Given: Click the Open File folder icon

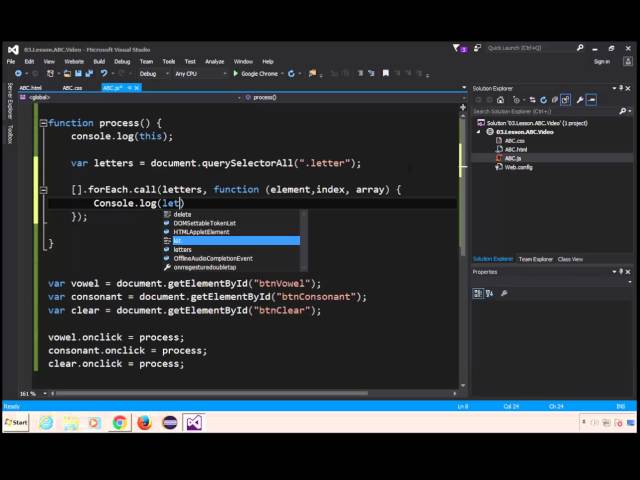Looking at the screenshot, I should (x=67, y=73).
